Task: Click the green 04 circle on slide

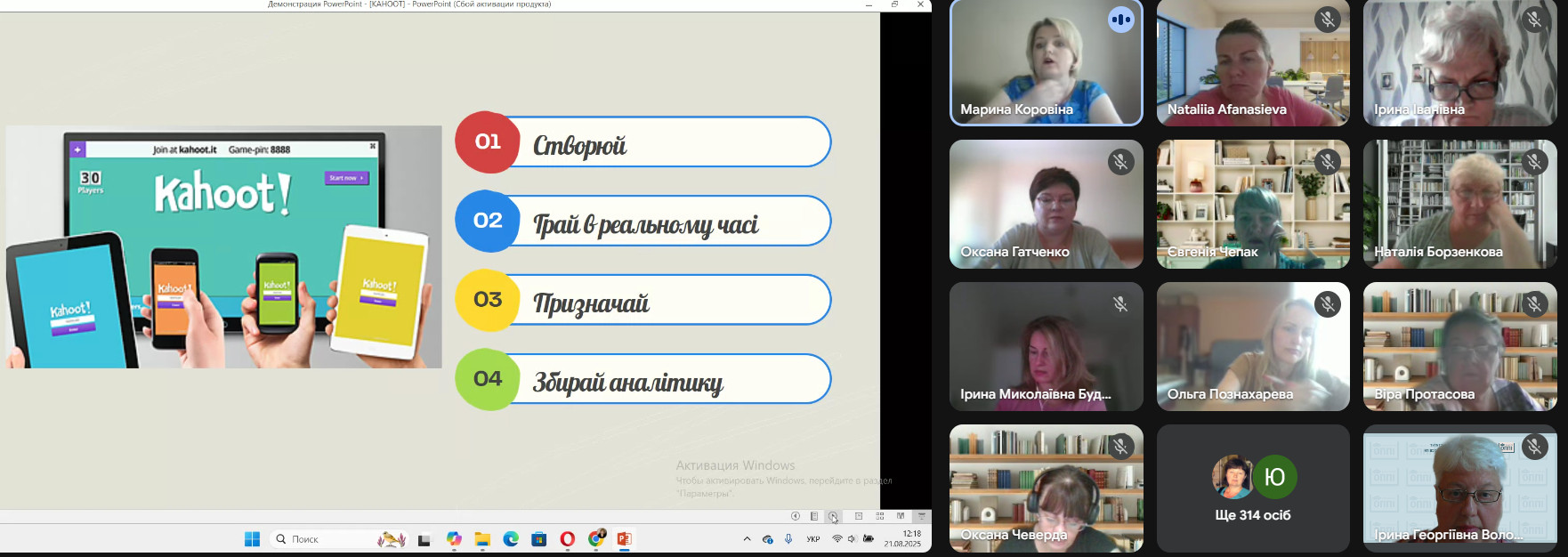Action: click(x=488, y=379)
